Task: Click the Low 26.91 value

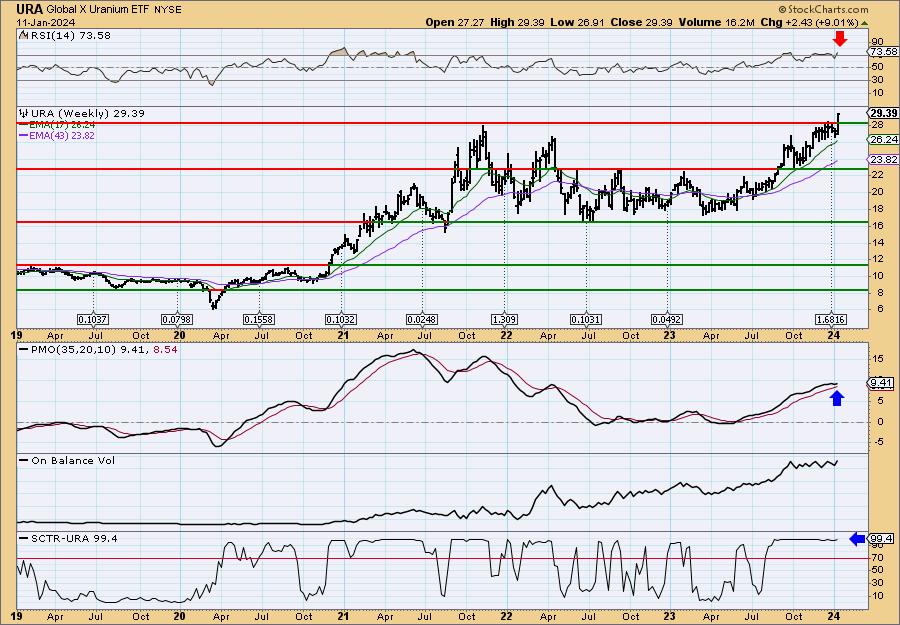Action: [577, 22]
